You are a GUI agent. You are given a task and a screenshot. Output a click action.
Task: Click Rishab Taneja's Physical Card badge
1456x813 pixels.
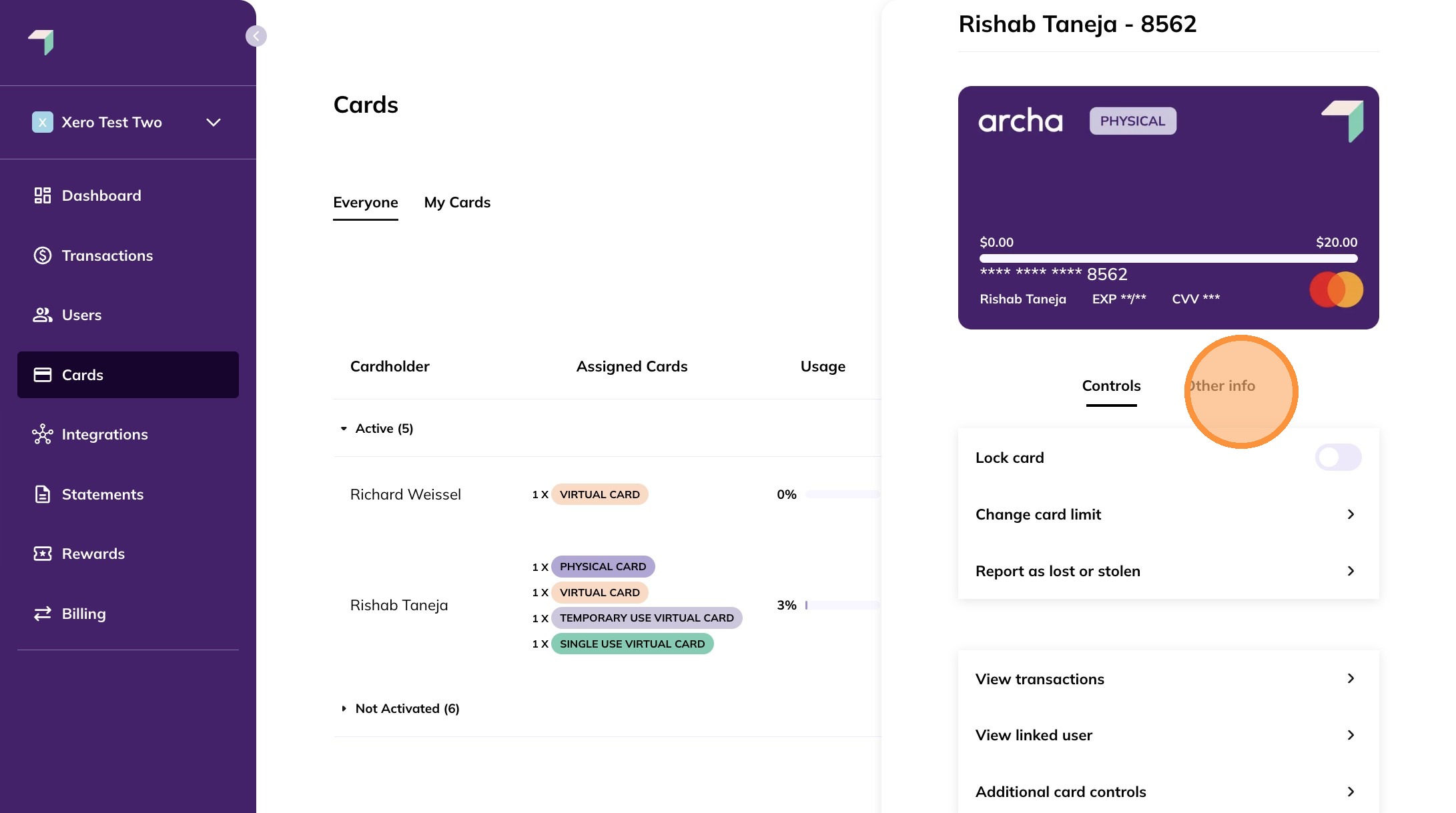click(x=603, y=567)
